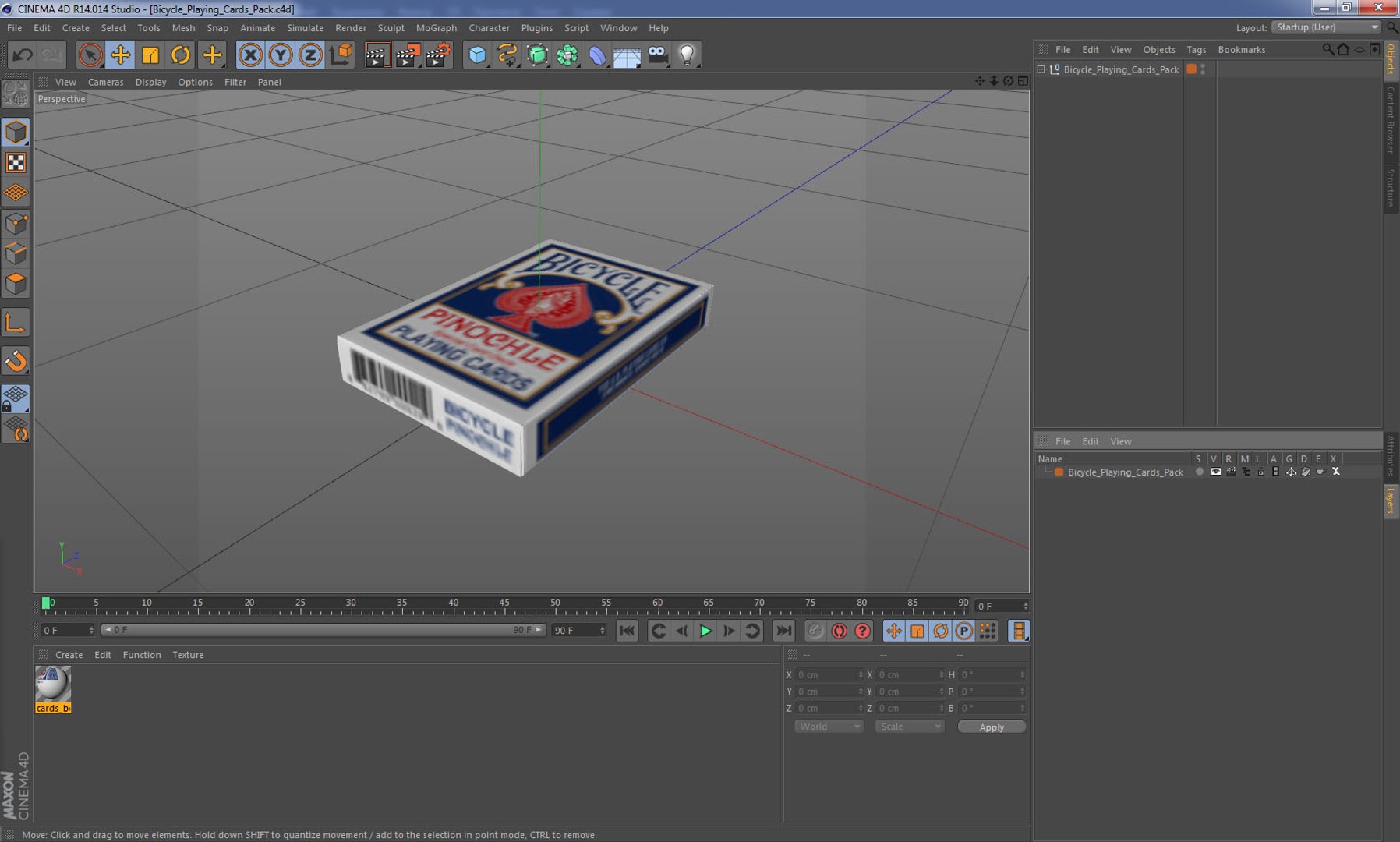Open the Objects manager Bookmarks menu
Viewport: 1400px width, 842px height.
pos(1241,49)
